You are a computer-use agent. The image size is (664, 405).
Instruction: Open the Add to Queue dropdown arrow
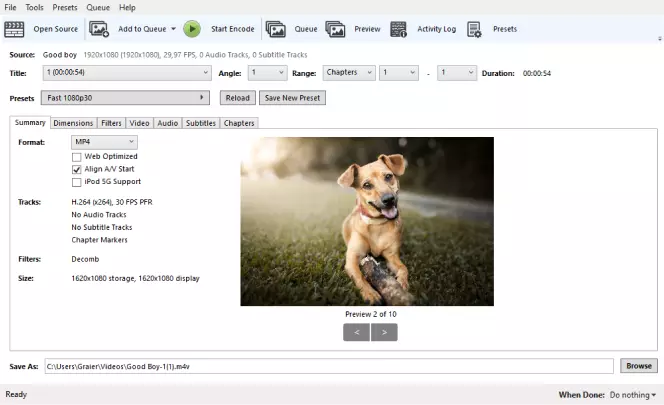click(x=173, y=29)
